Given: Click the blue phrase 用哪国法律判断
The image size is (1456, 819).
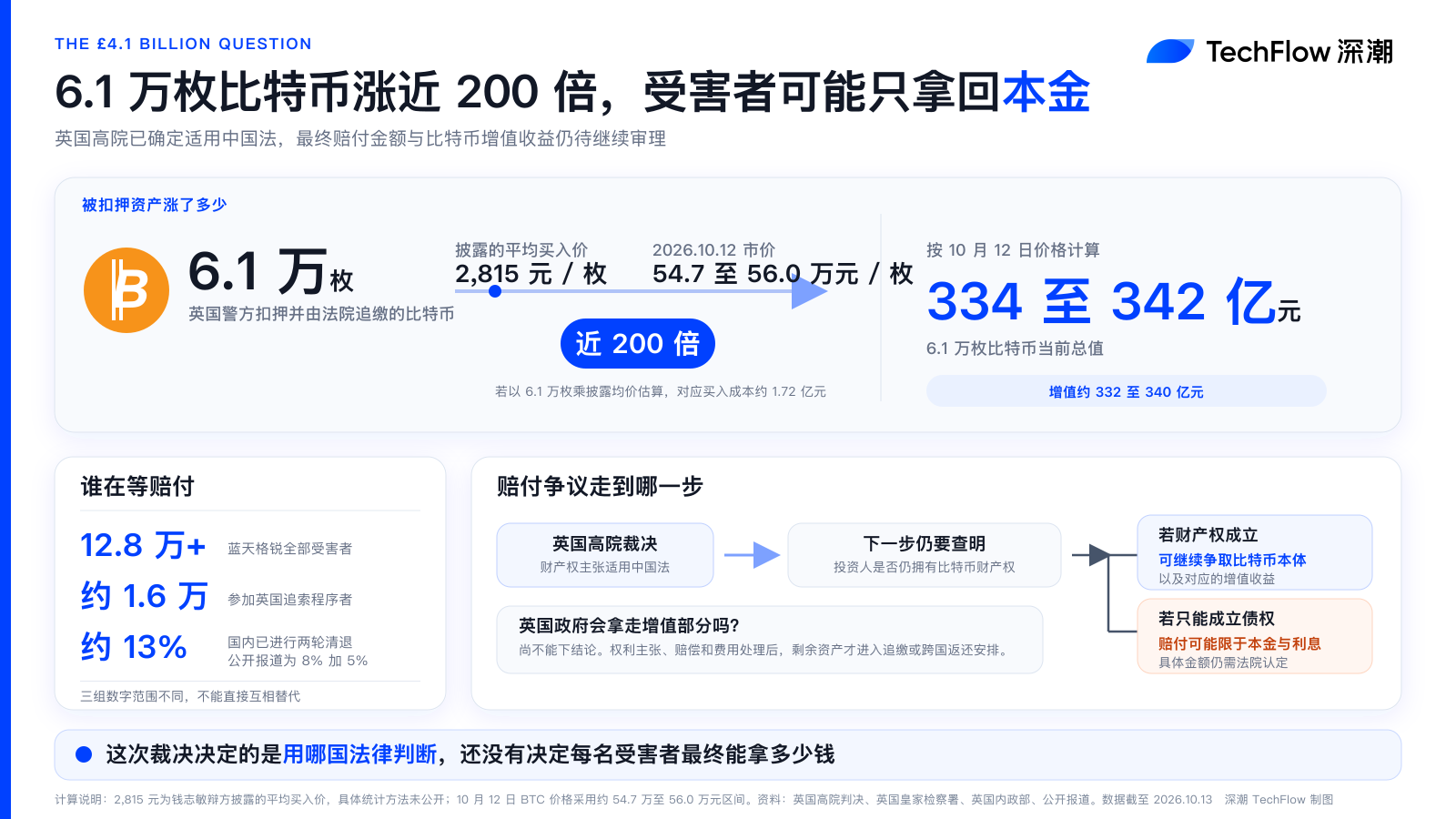Looking at the screenshot, I should click(359, 754).
